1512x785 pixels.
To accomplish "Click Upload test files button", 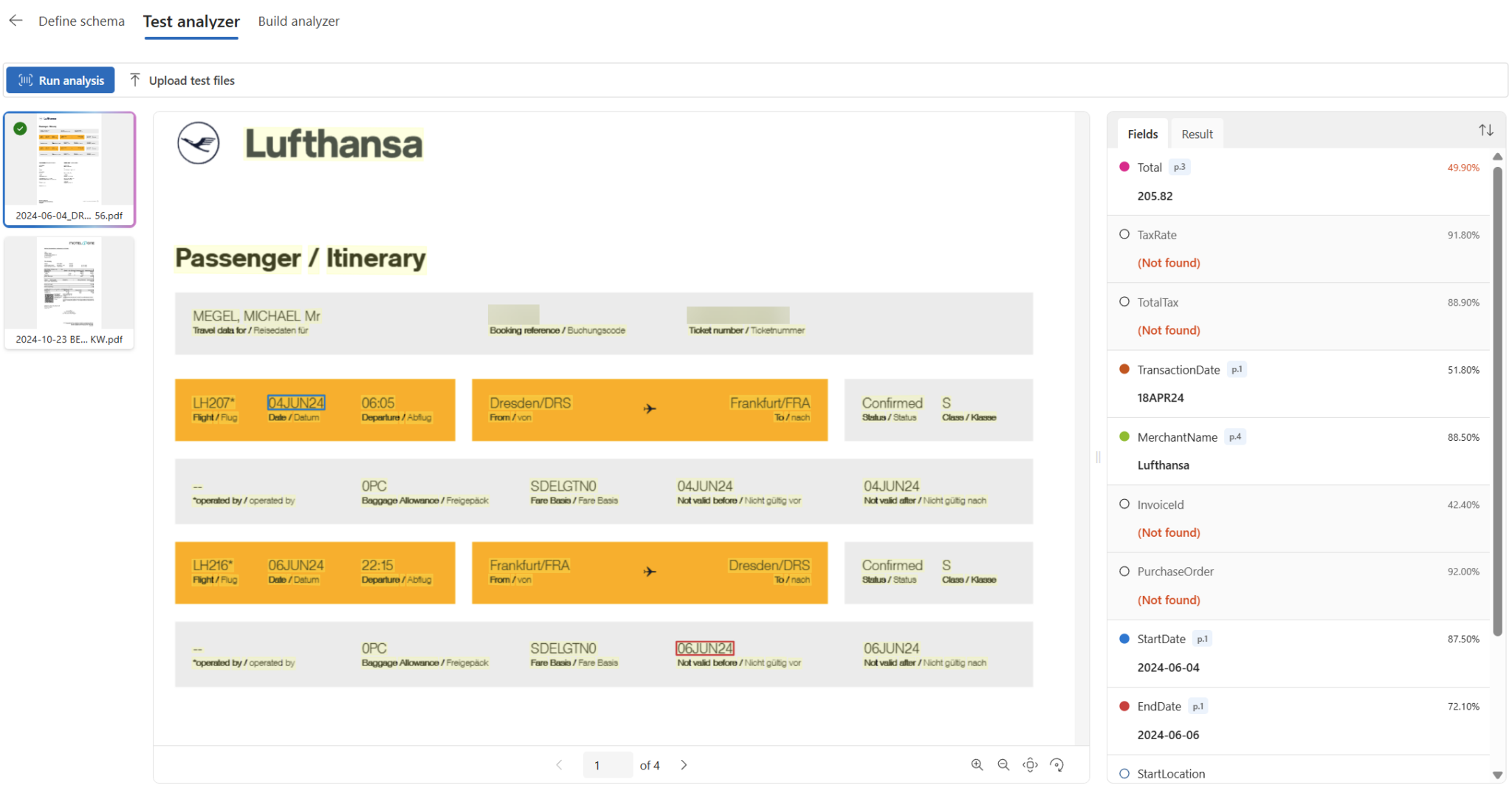I will click(182, 80).
